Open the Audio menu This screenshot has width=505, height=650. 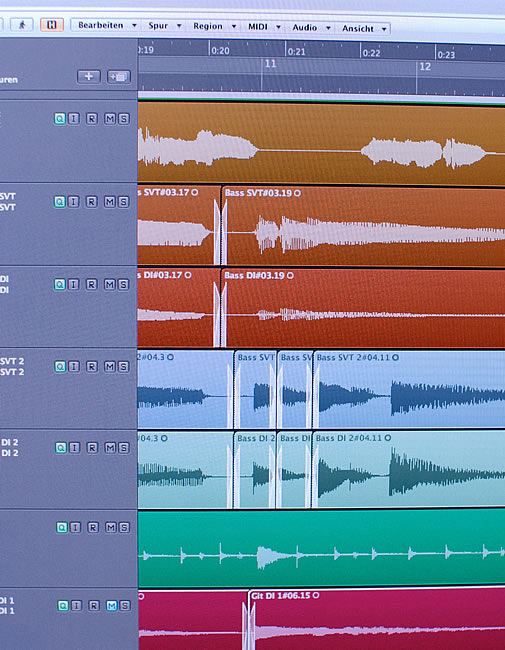311,28
